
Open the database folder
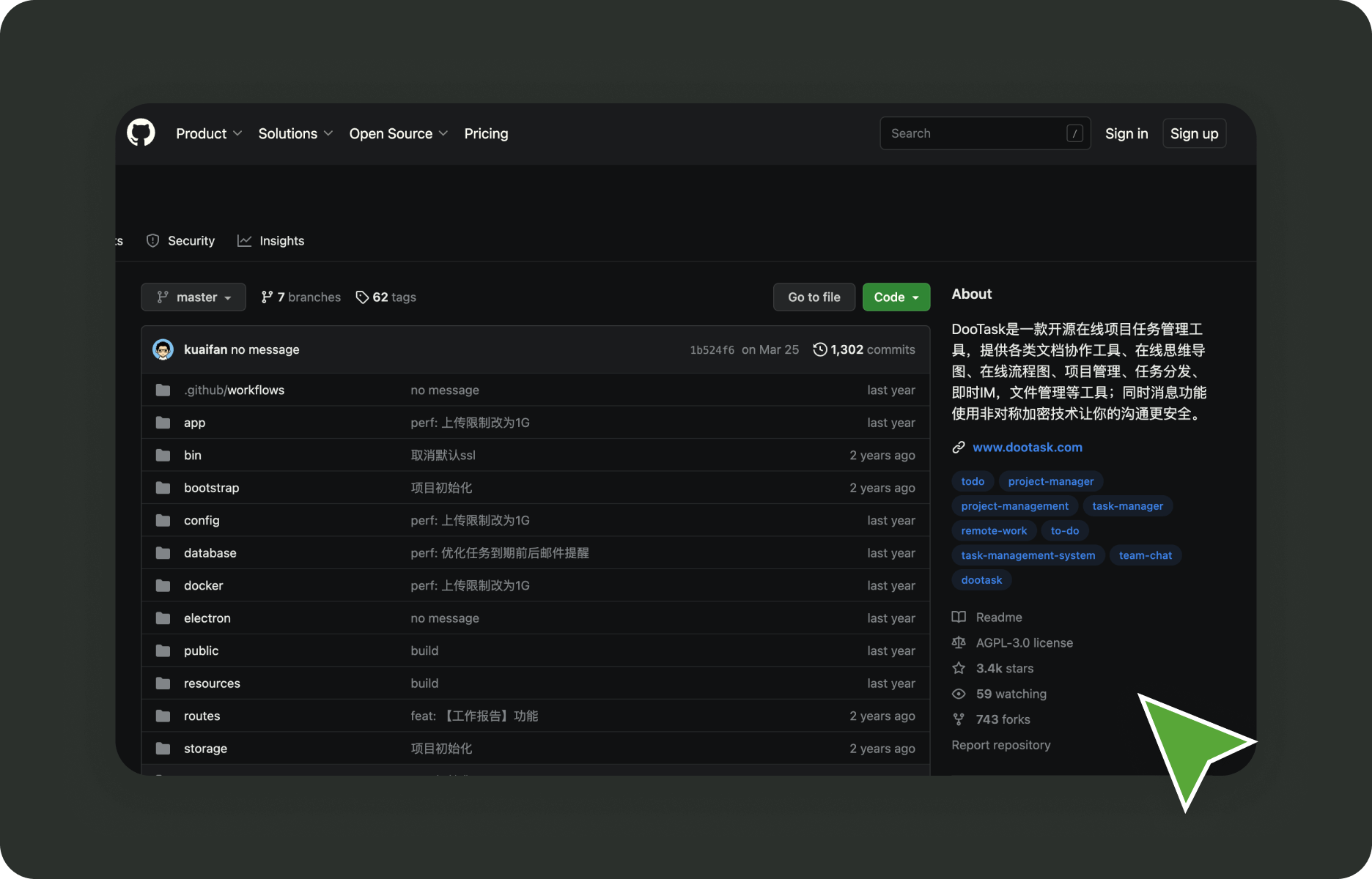[x=210, y=553]
